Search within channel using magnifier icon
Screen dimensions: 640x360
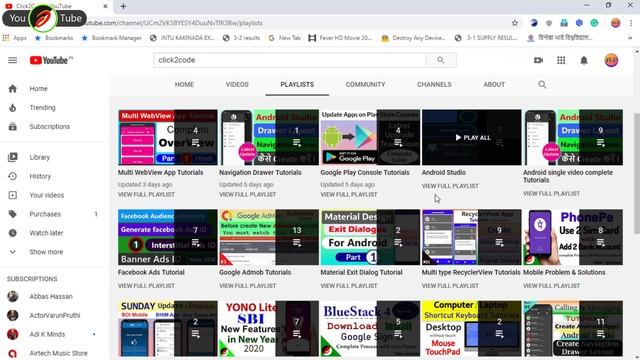pos(542,84)
